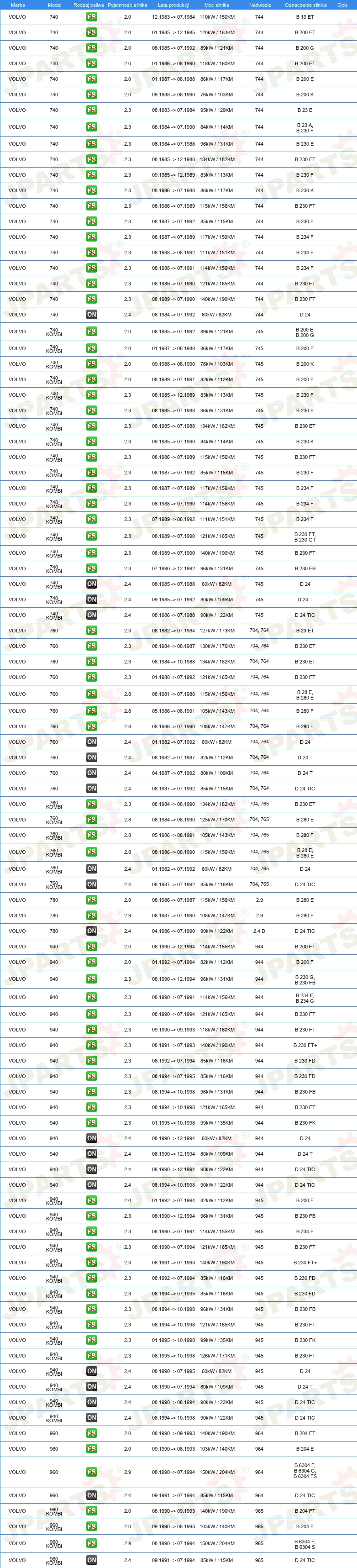Viewport: 357px width, 1568px height.
Task: Click diesel ON icon in 780 D 24 TIC row
Action: [91, 931]
